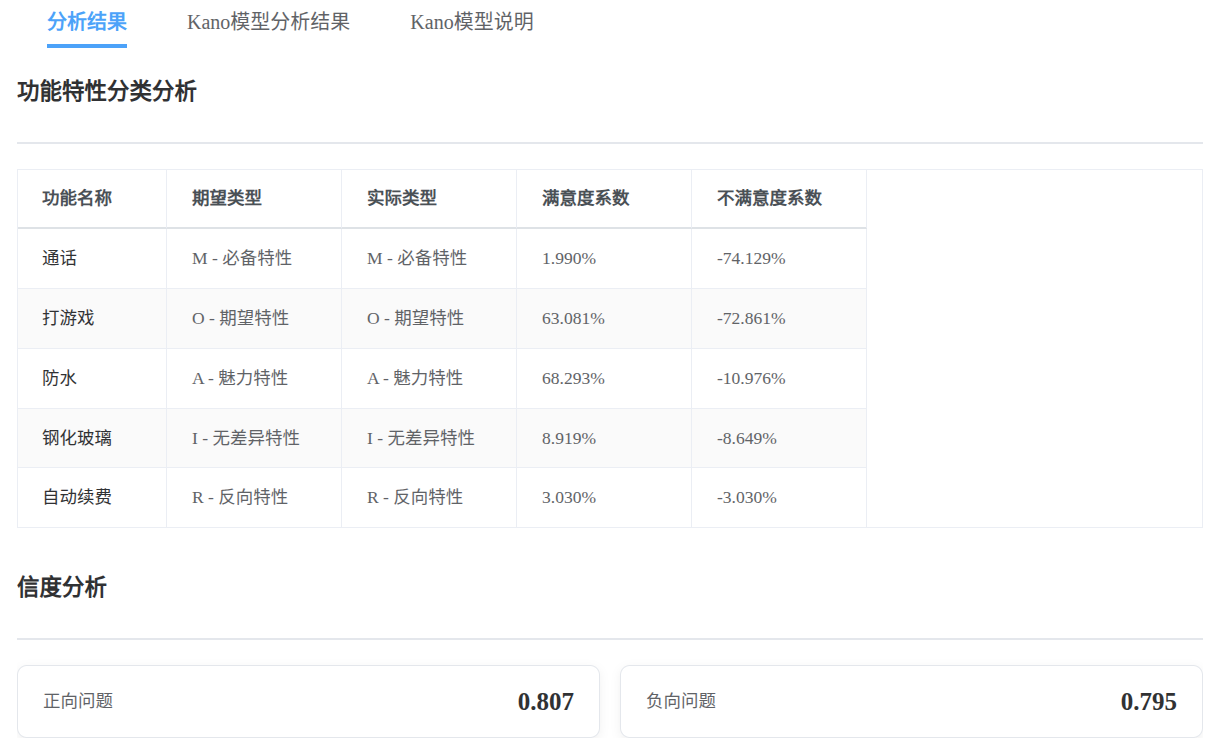The image size is (1214, 752).
Task: Select the 分析结果 tab
Action: [86, 22]
